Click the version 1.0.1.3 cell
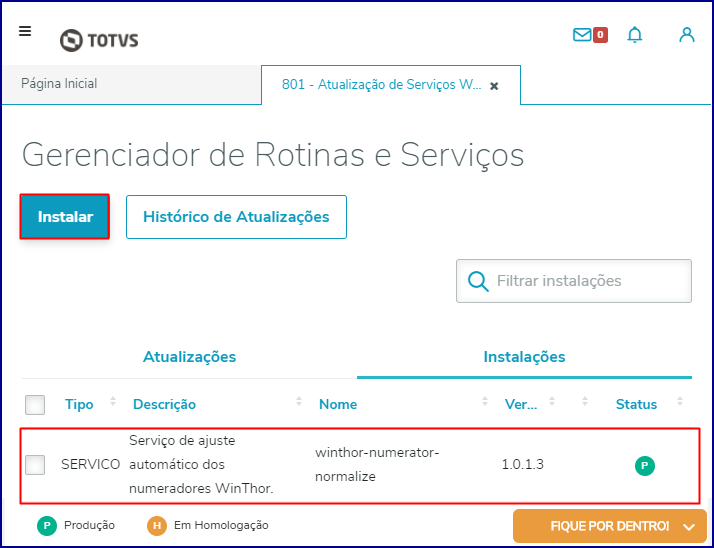Viewport: 714px width, 548px height. [522, 465]
